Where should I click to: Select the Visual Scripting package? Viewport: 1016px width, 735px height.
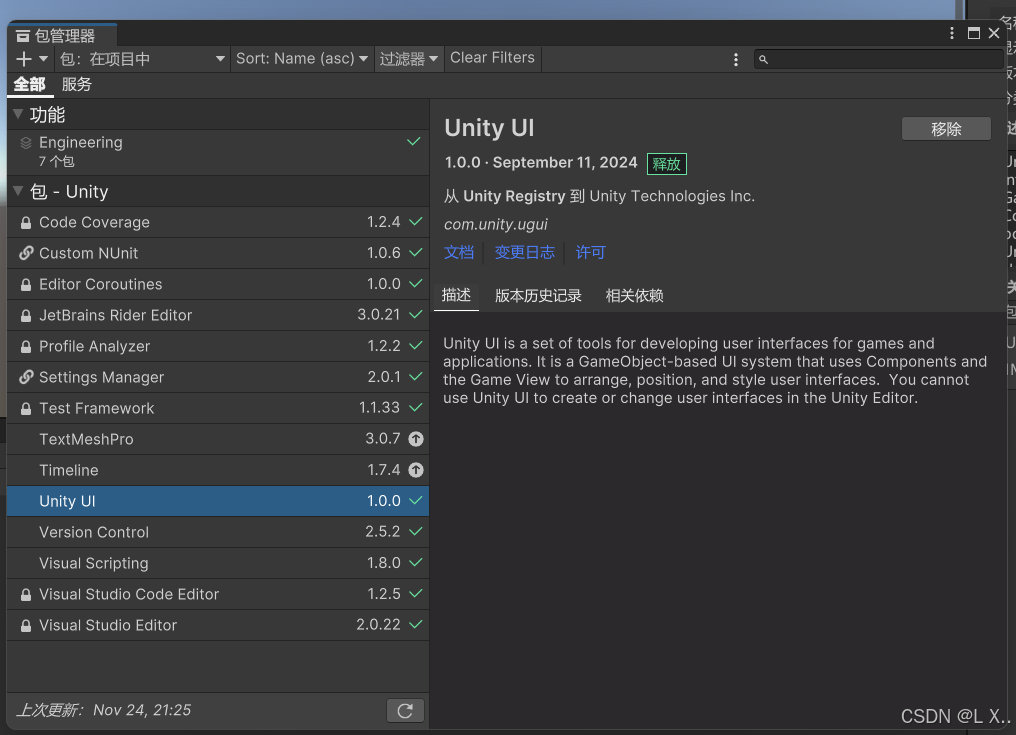click(218, 563)
